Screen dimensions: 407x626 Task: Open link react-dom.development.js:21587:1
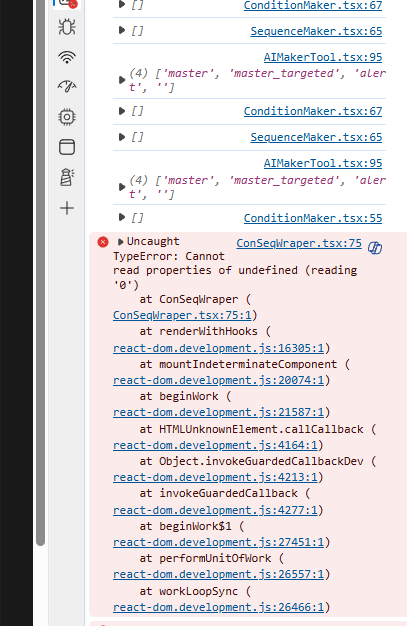click(218, 412)
